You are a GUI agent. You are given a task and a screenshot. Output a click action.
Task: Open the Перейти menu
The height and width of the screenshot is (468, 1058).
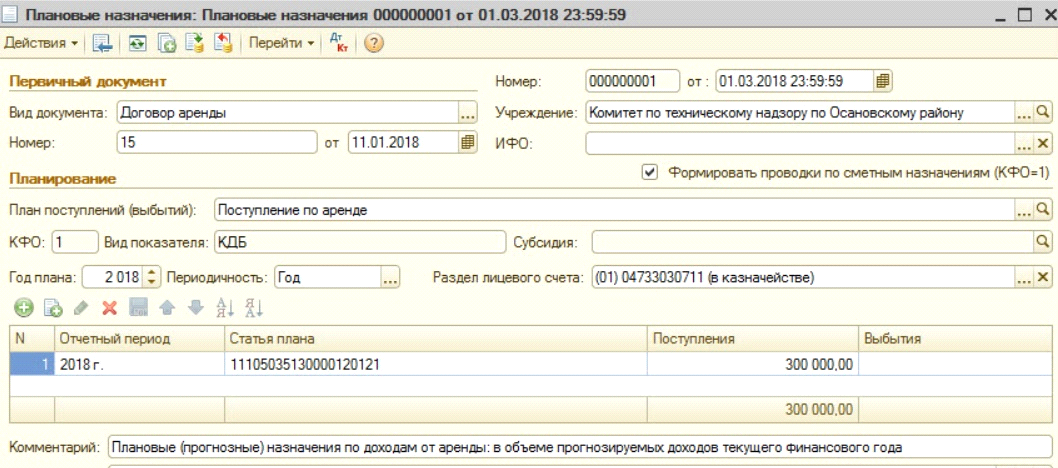point(281,44)
